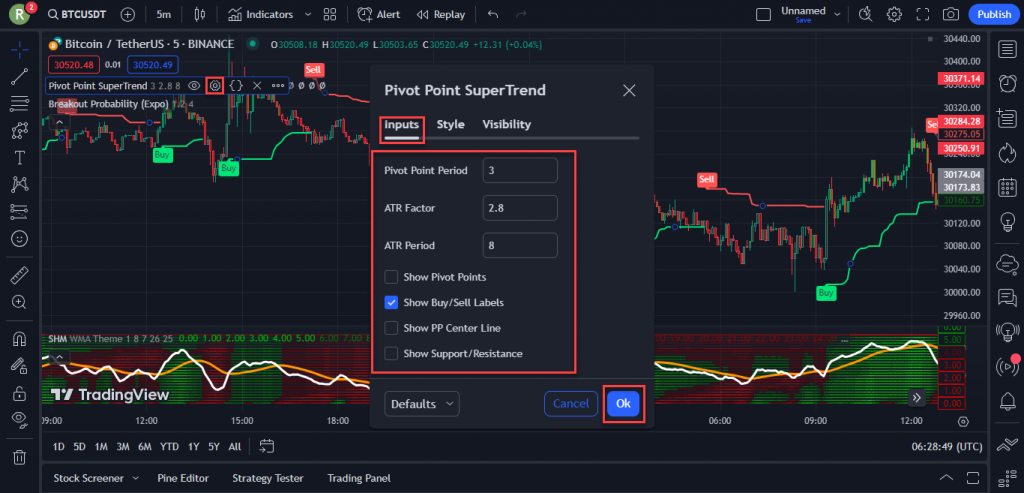Select the trend line drawing tool
The image size is (1024, 493).
20,76
